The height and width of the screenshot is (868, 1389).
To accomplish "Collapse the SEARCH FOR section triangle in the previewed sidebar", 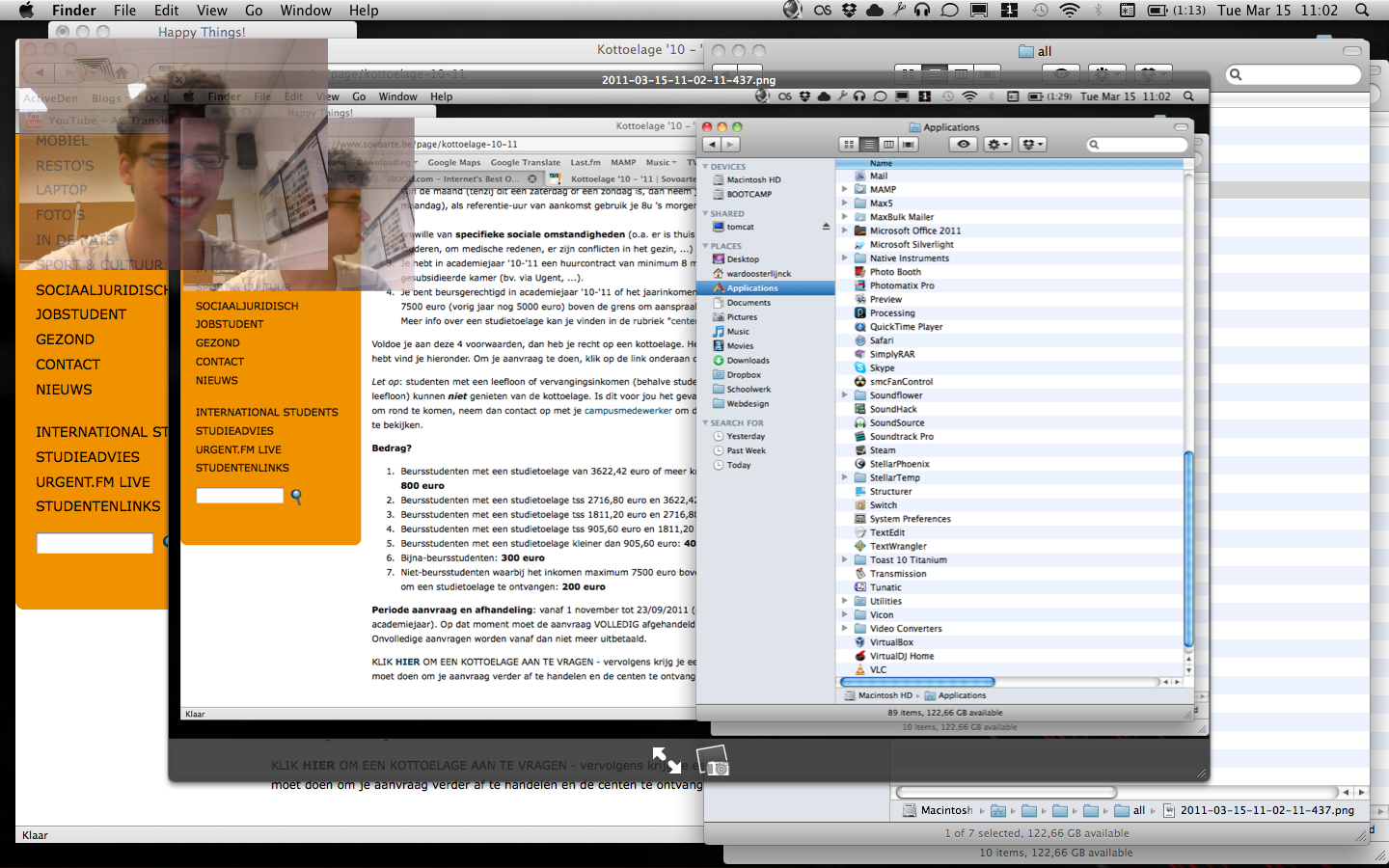I will click(x=705, y=422).
